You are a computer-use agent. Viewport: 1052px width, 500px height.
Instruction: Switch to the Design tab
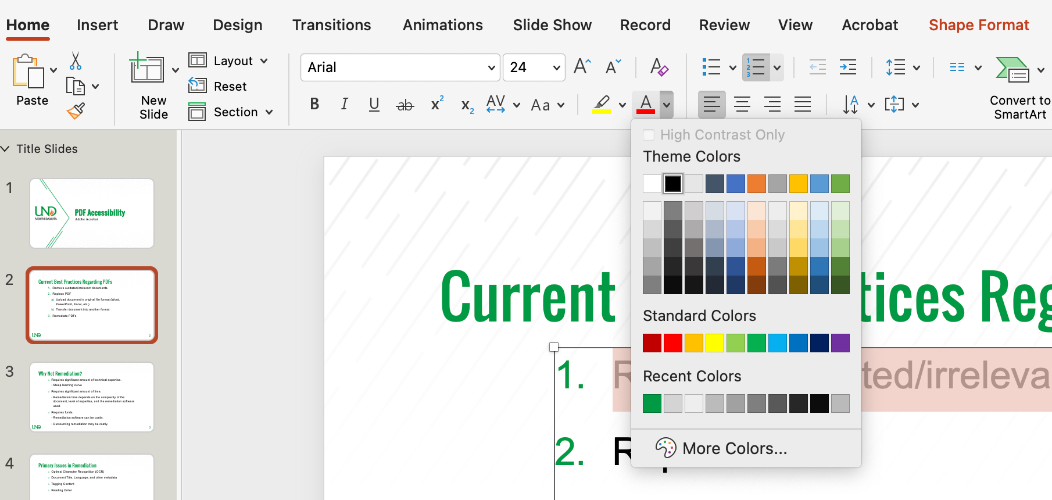point(238,25)
